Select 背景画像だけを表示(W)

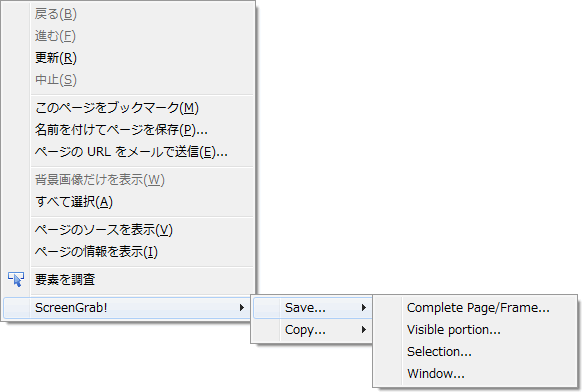[128, 180]
